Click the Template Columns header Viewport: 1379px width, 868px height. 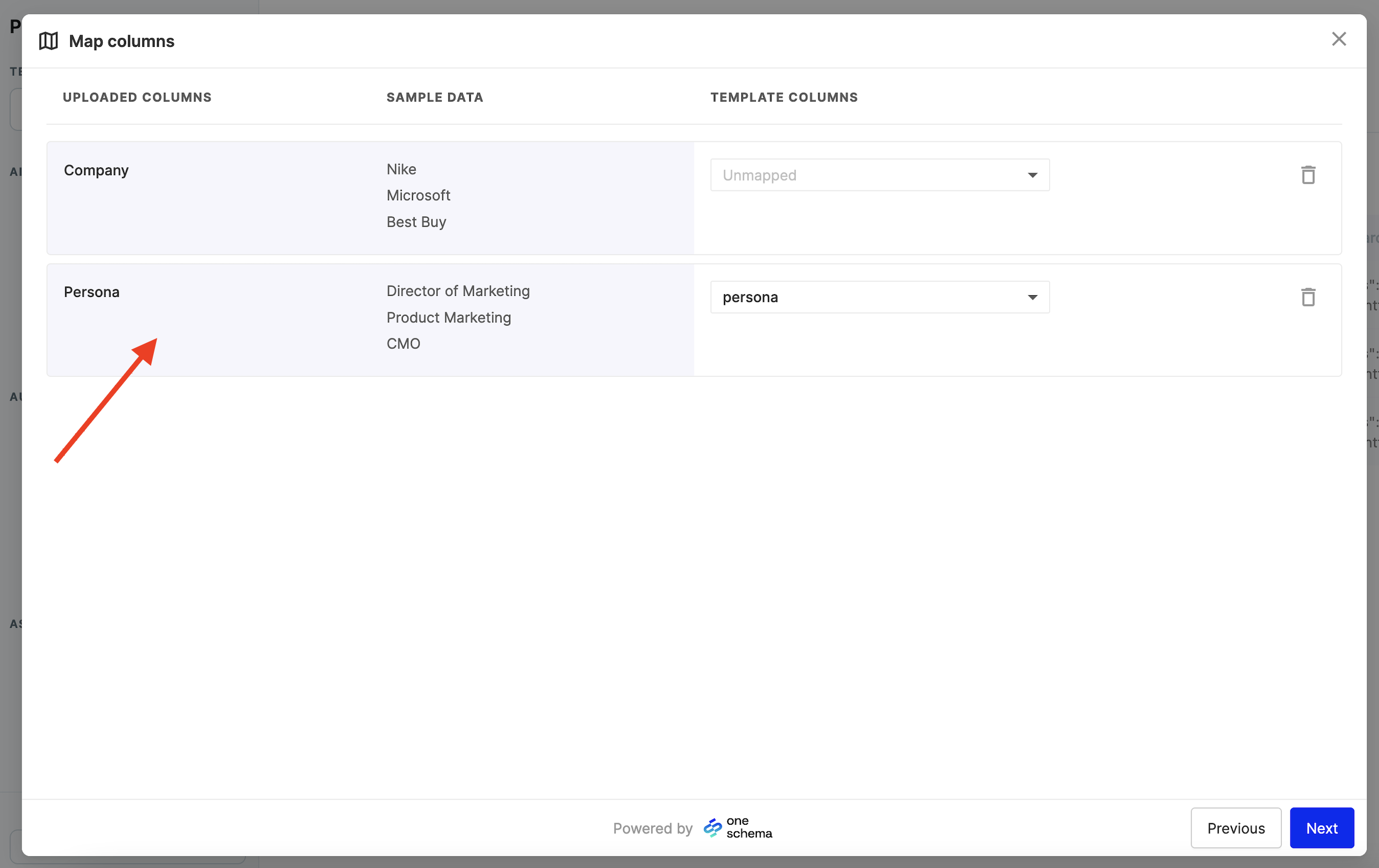[x=783, y=97]
